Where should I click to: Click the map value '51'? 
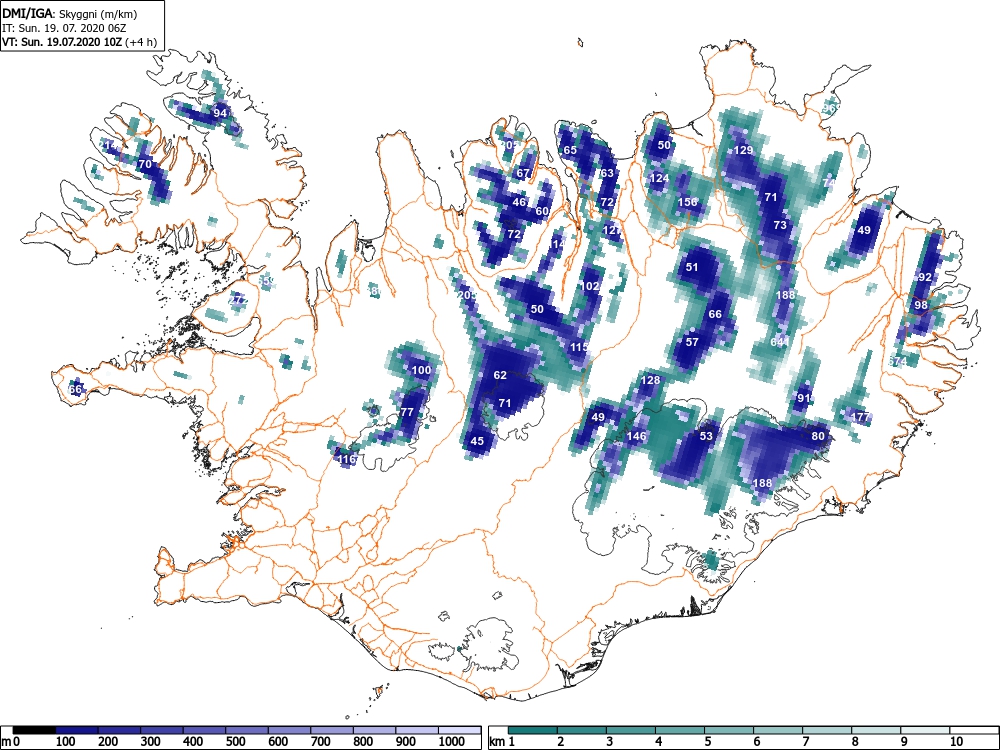point(692,267)
